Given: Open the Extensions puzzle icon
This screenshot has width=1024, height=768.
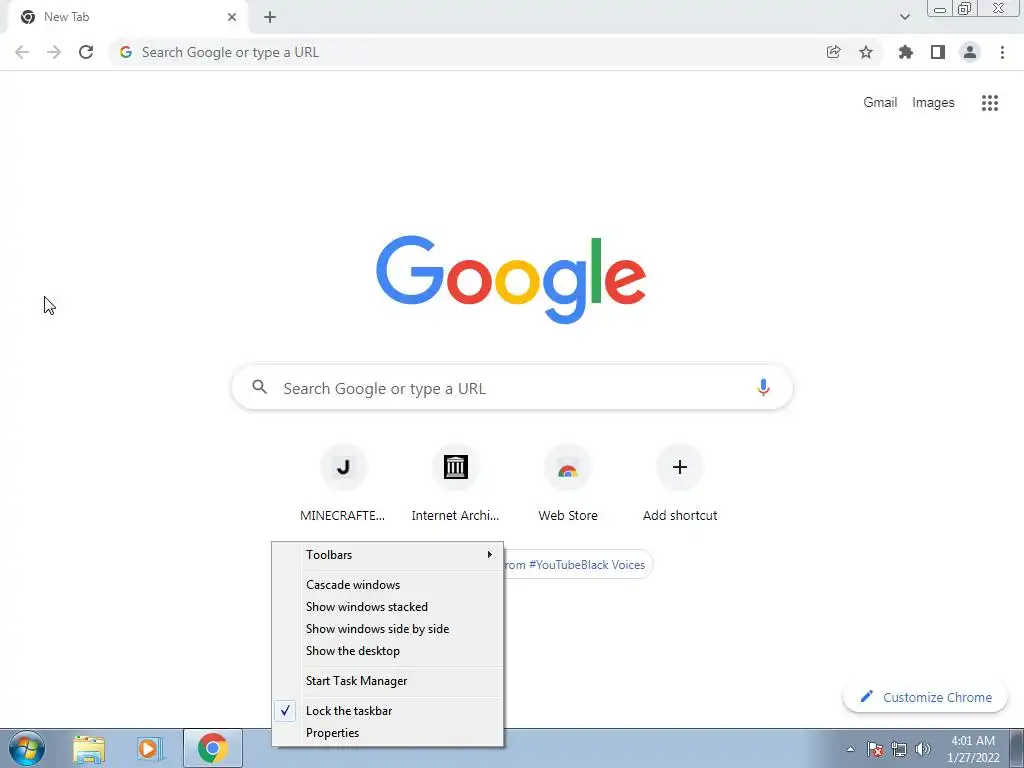Looking at the screenshot, I should click(905, 52).
